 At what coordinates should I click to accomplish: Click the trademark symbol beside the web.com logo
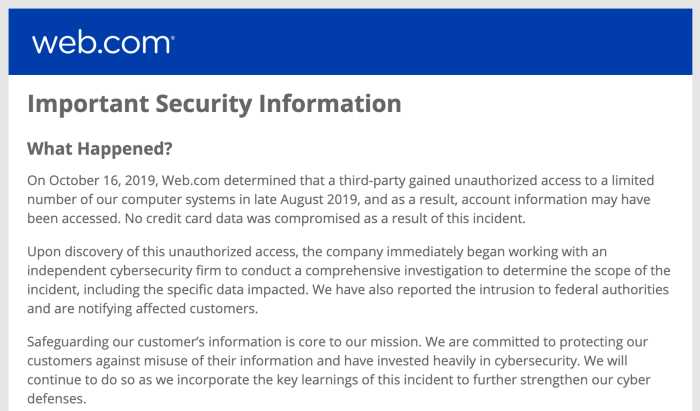(172, 37)
